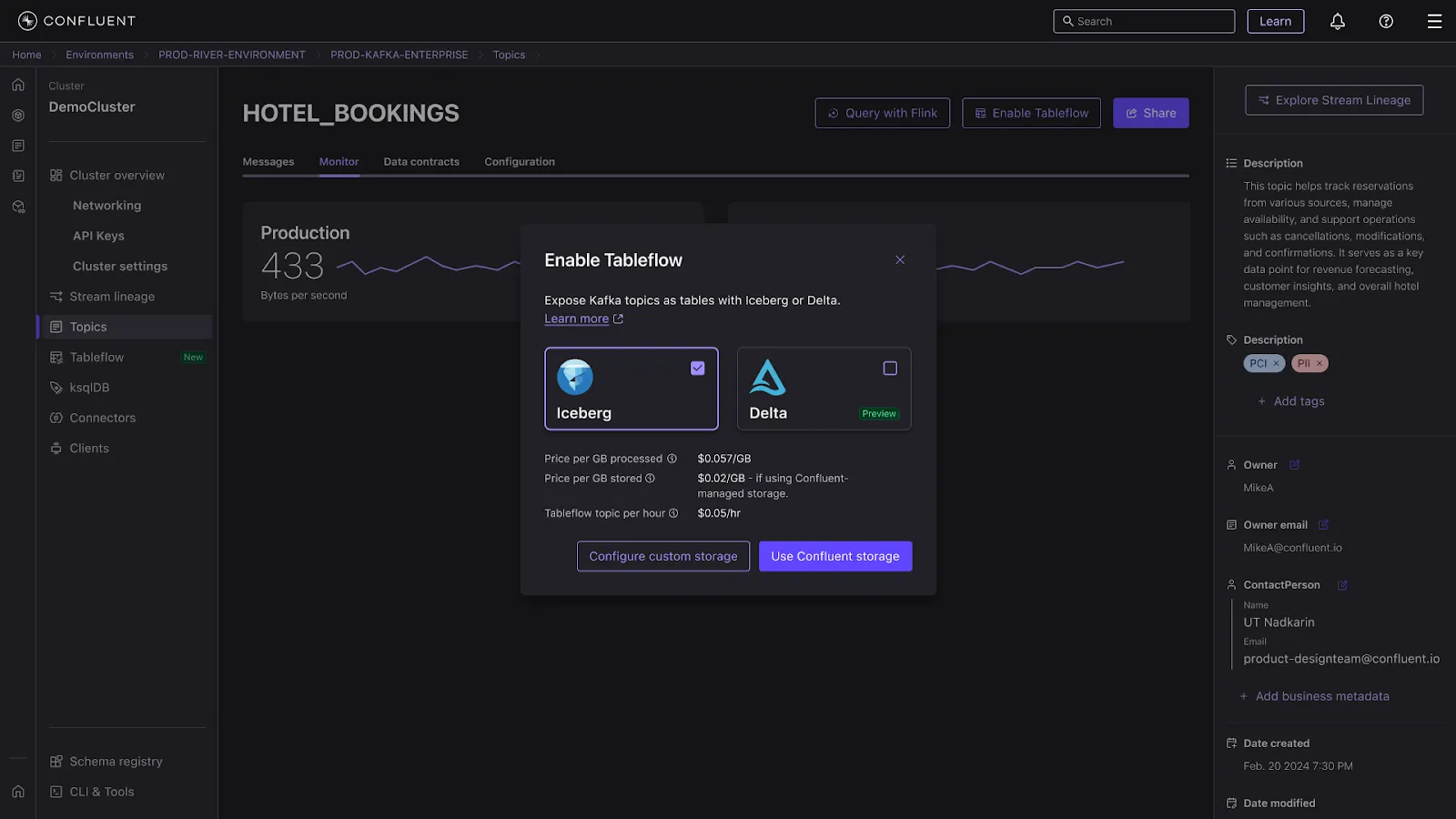
Task: Open the hamburger main menu
Action: coord(1434,21)
